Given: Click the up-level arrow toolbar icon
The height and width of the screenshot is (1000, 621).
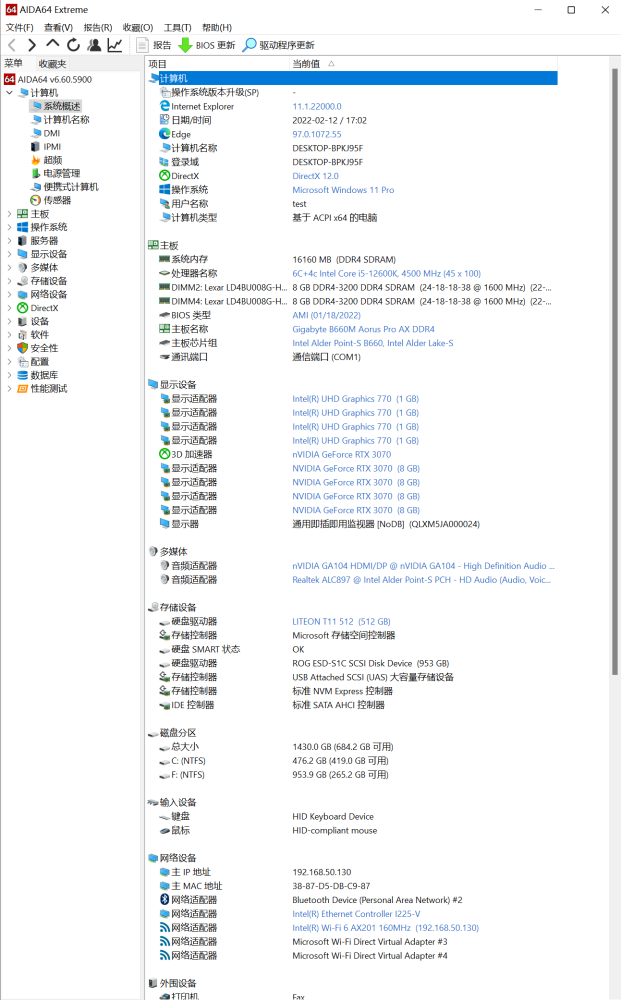Looking at the screenshot, I should (52, 45).
